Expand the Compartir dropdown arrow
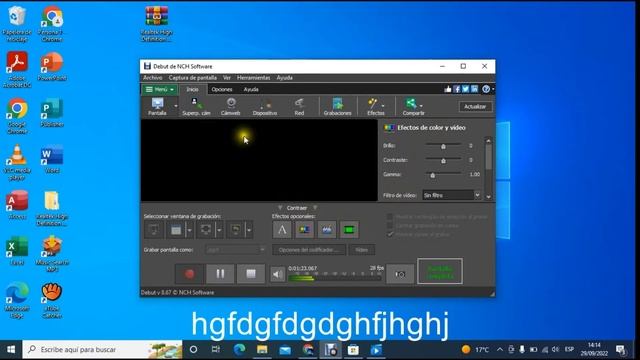The height and width of the screenshot is (360, 640). (x=421, y=107)
